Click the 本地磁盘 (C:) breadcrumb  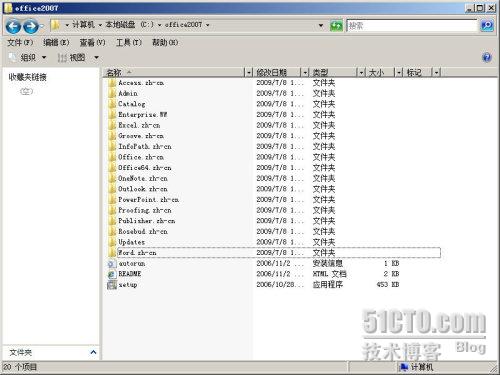point(129,25)
